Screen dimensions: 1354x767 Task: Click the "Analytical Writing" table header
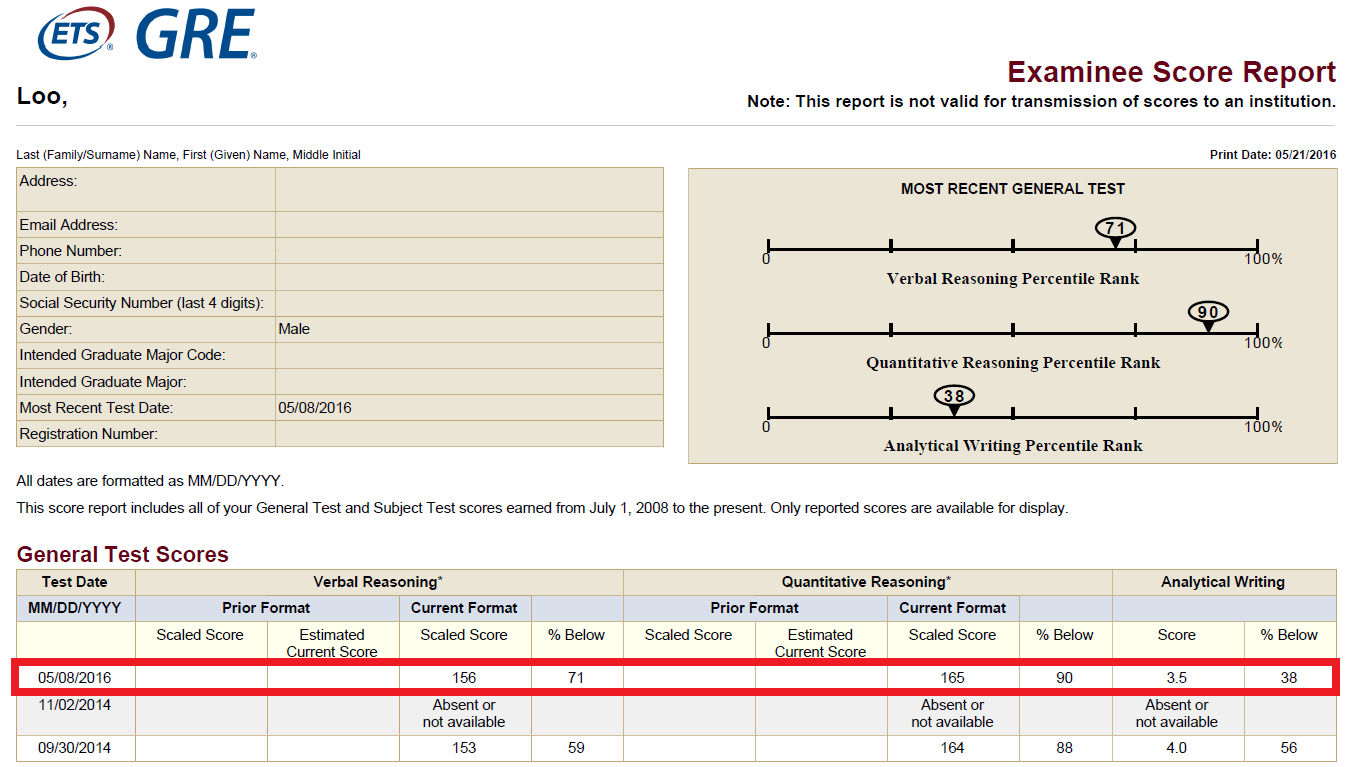(1223, 582)
